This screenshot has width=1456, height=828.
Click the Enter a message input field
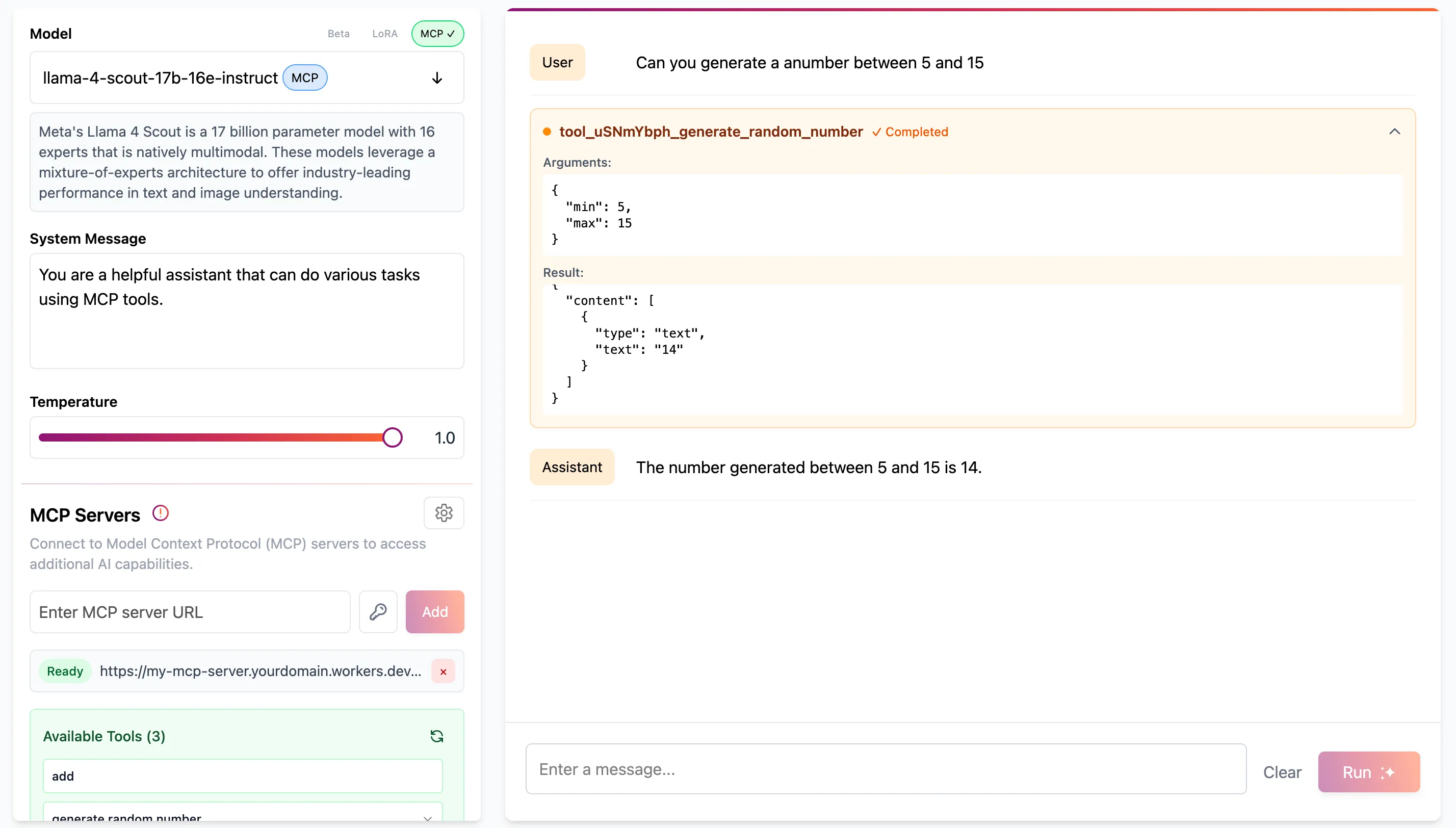pyautogui.click(x=885, y=769)
